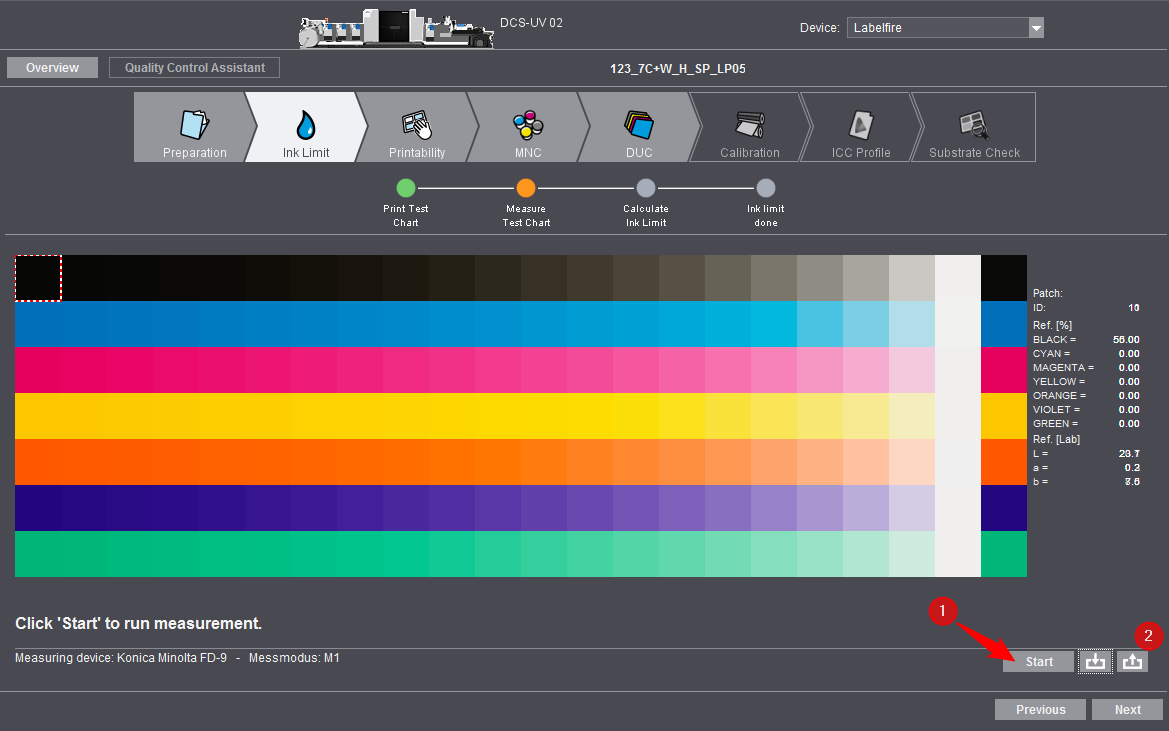Switch to the Overview tab
Viewport: 1169px width, 731px height.
pos(52,68)
